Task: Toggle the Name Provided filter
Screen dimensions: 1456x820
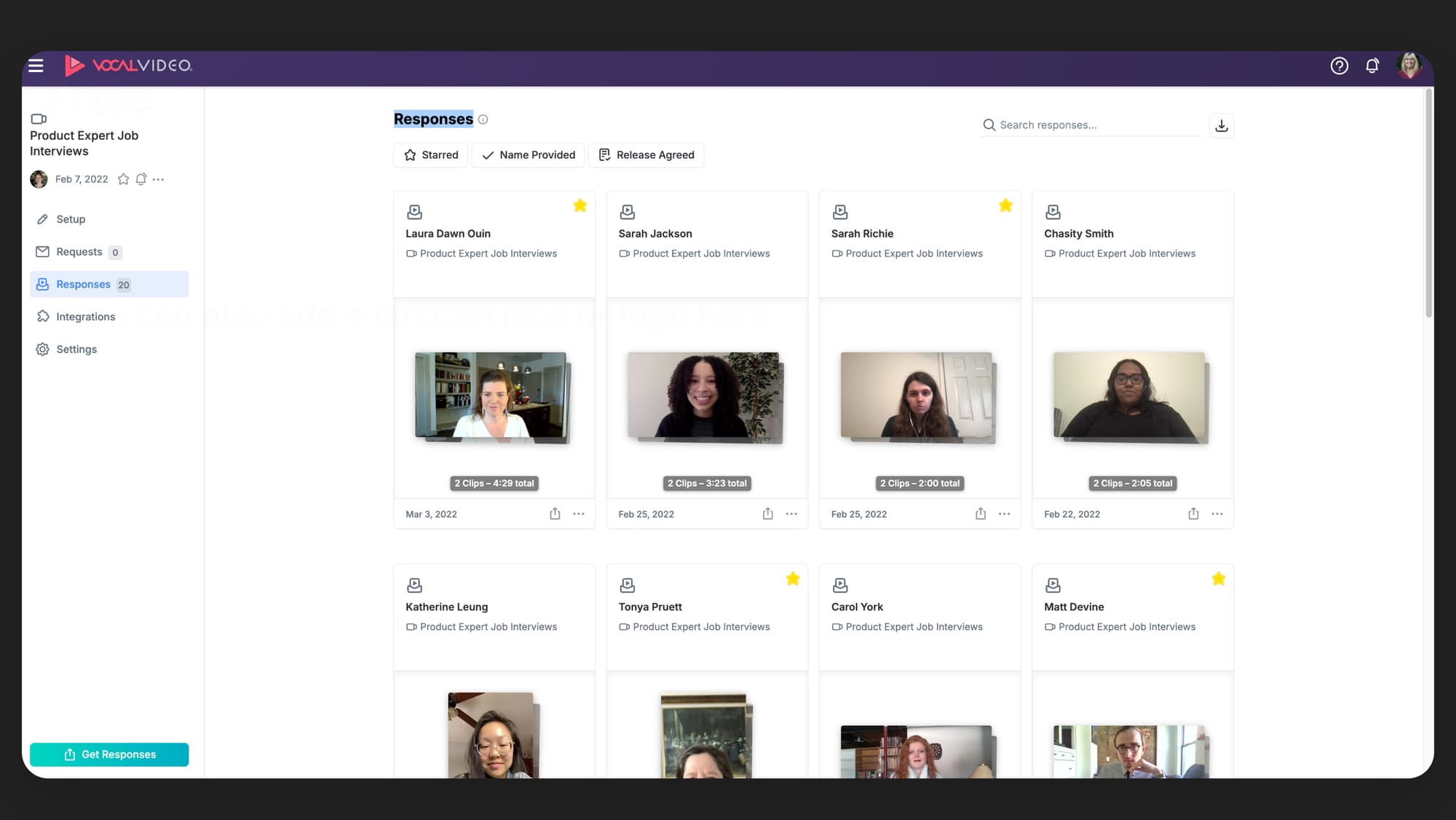Action: pos(528,155)
